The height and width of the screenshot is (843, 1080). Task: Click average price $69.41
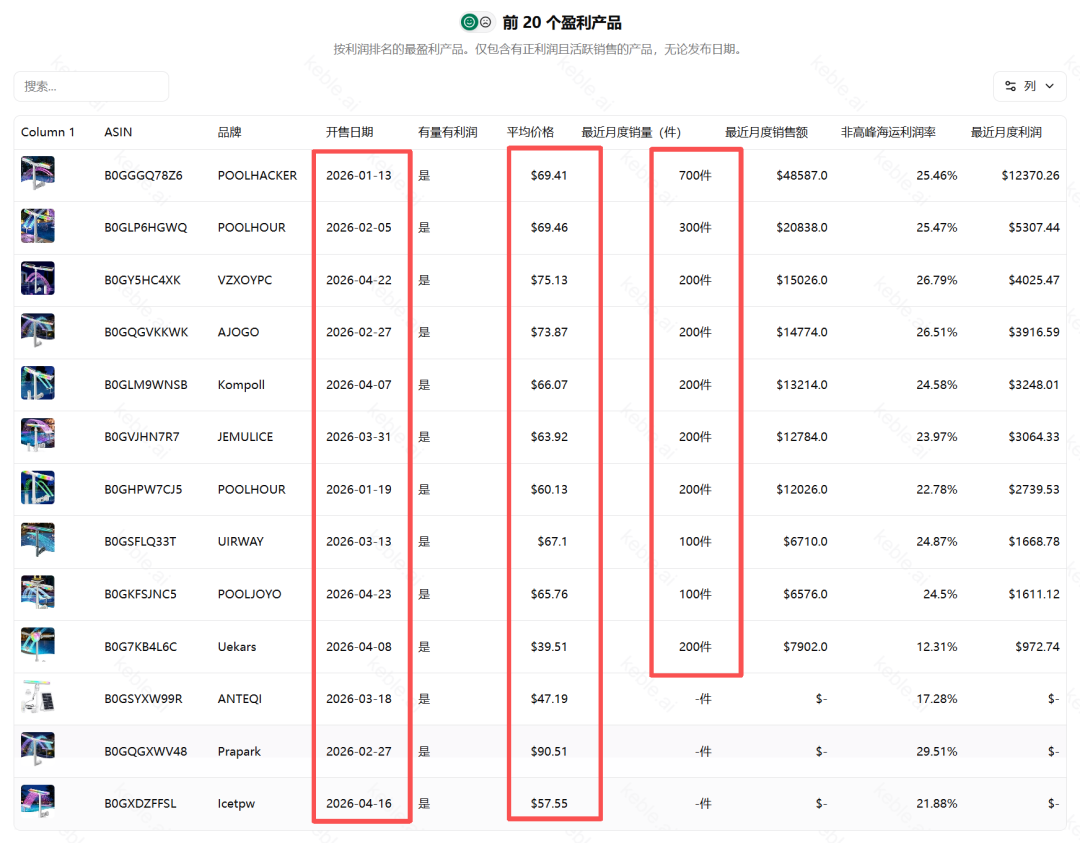click(549, 176)
